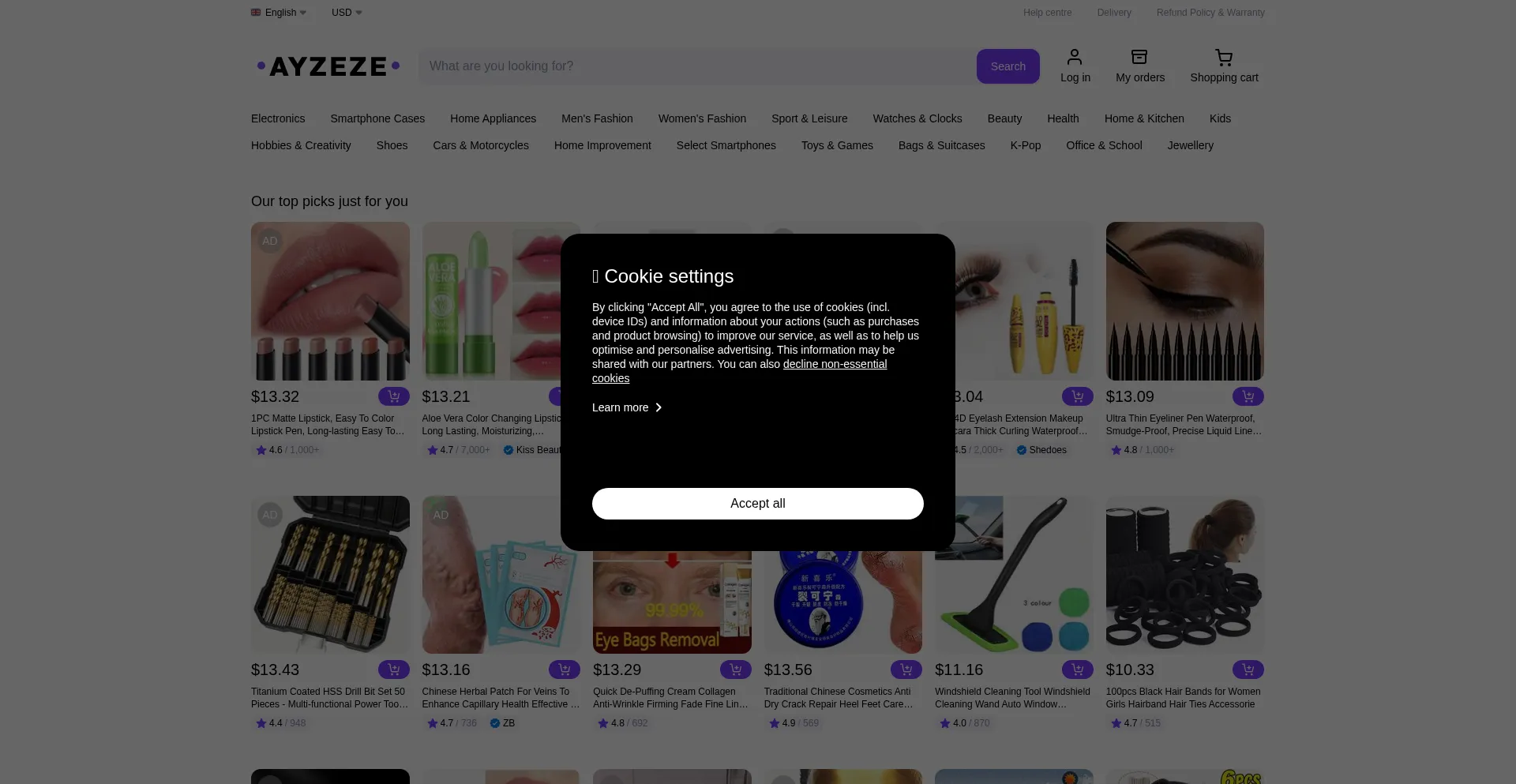The width and height of the screenshot is (1516, 784).
Task: Click the purple Search button
Action: (1008, 66)
